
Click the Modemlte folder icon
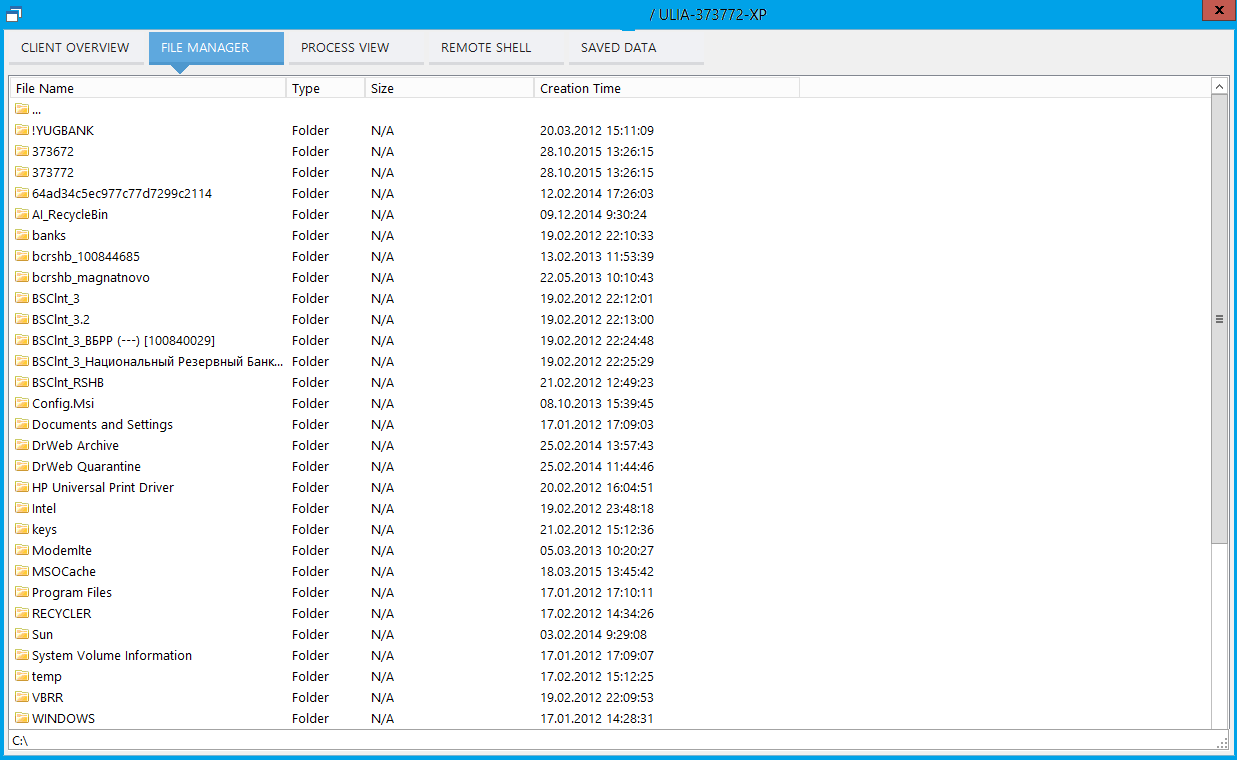pyautogui.click(x=22, y=550)
